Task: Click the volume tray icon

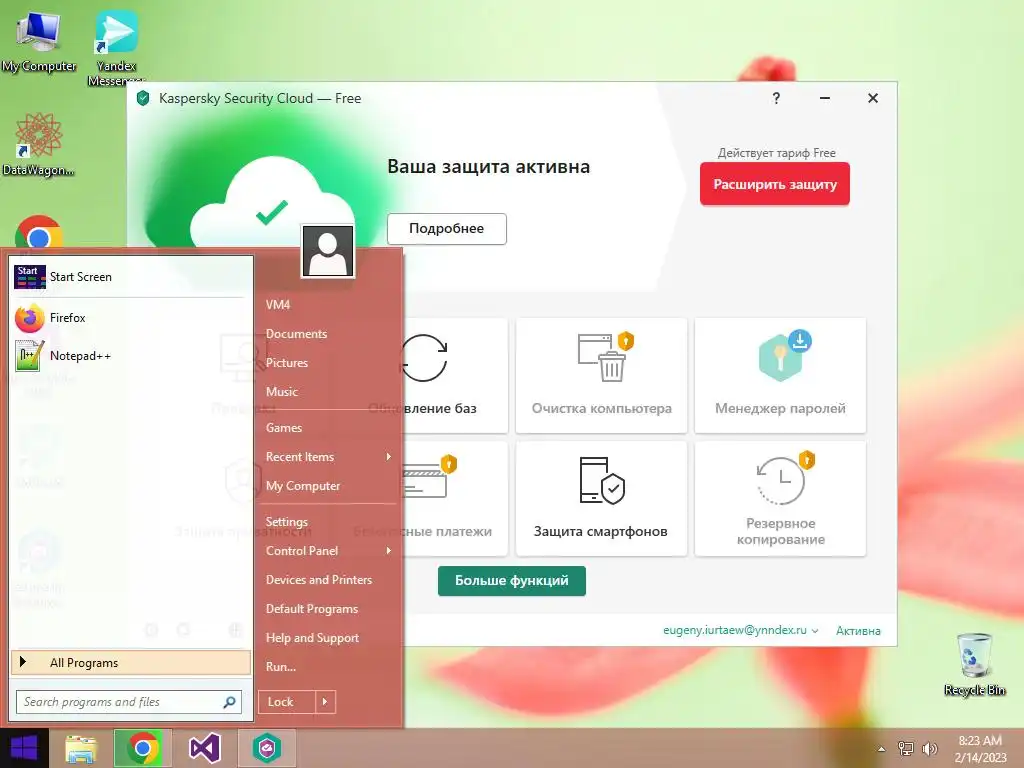Action: click(929, 748)
